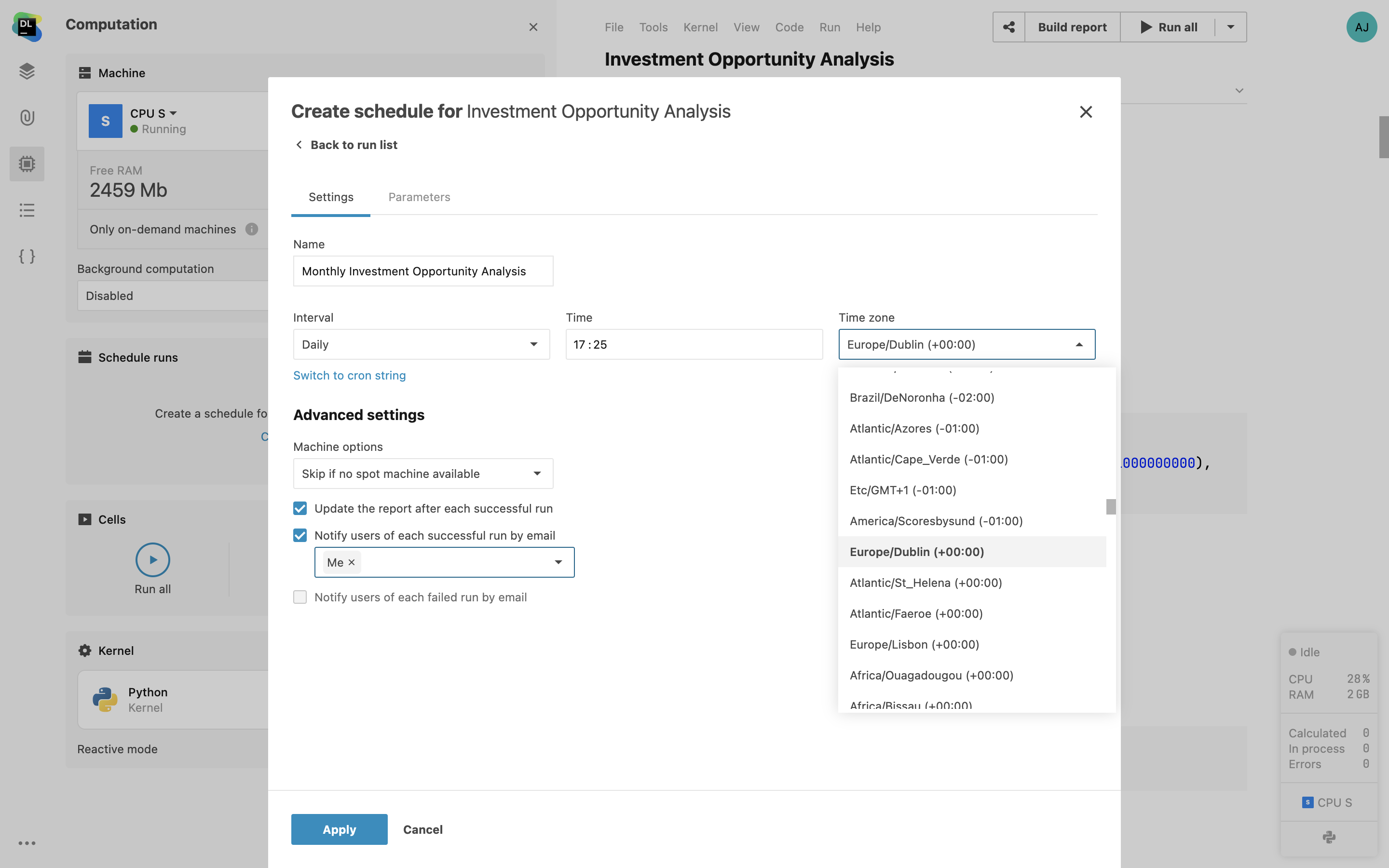1389x868 pixels.
Task: Expand the Machine options dropdown
Action: [423, 474]
